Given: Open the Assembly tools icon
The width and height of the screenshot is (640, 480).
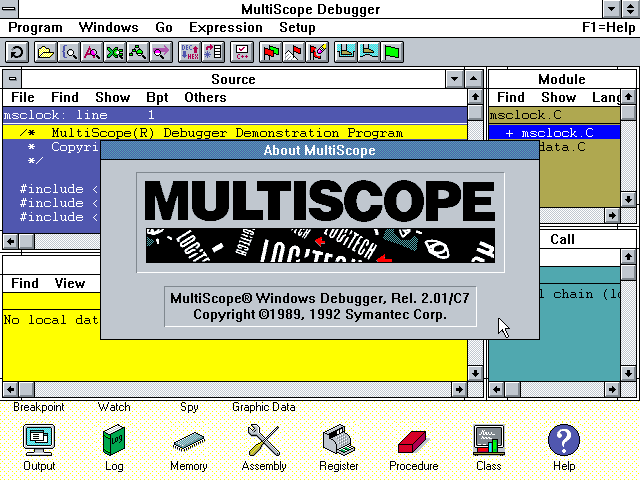Looking at the screenshot, I should [264, 440].
